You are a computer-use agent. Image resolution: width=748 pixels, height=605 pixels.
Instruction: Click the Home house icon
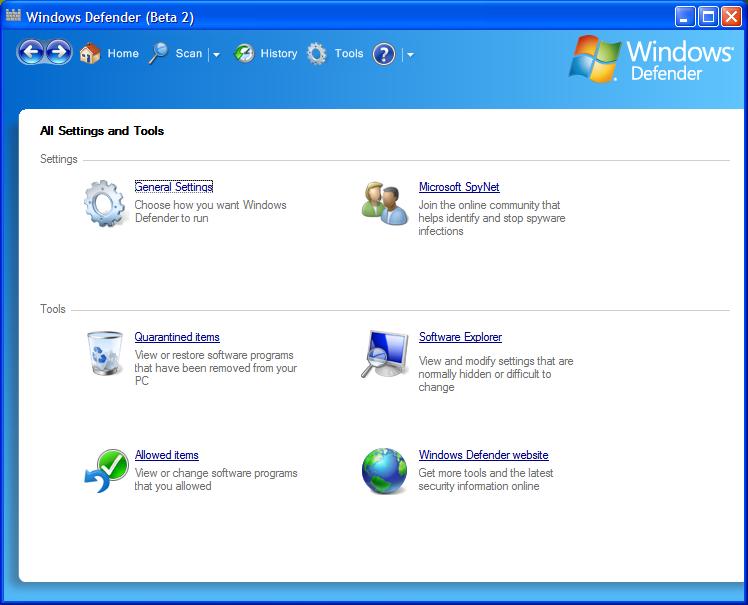coord(90,53)
